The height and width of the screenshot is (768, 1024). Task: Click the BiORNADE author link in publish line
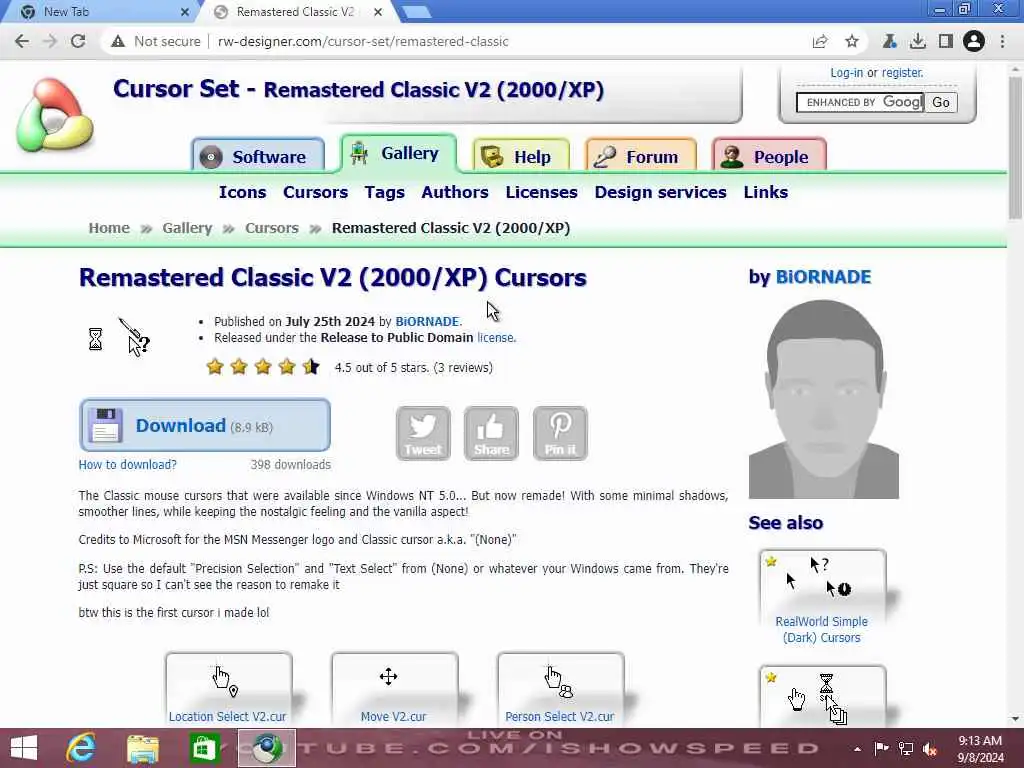click(x=427, y=321)
